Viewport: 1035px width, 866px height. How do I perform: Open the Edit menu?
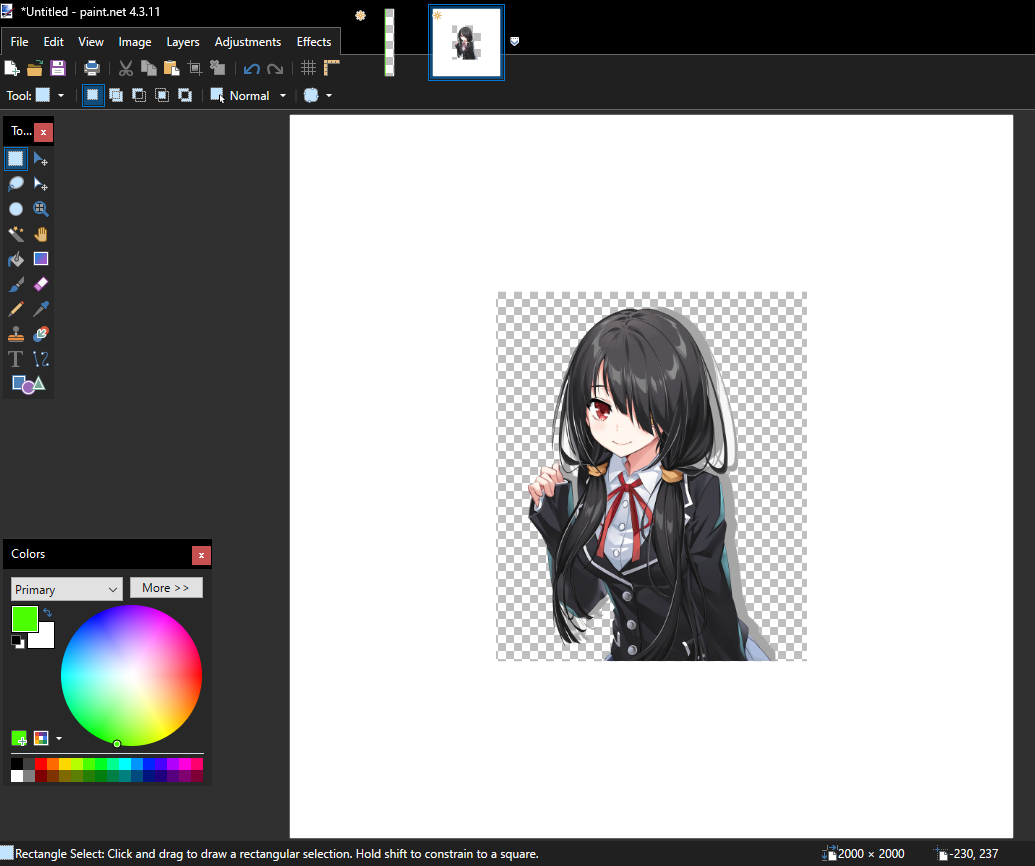point(53,42)
